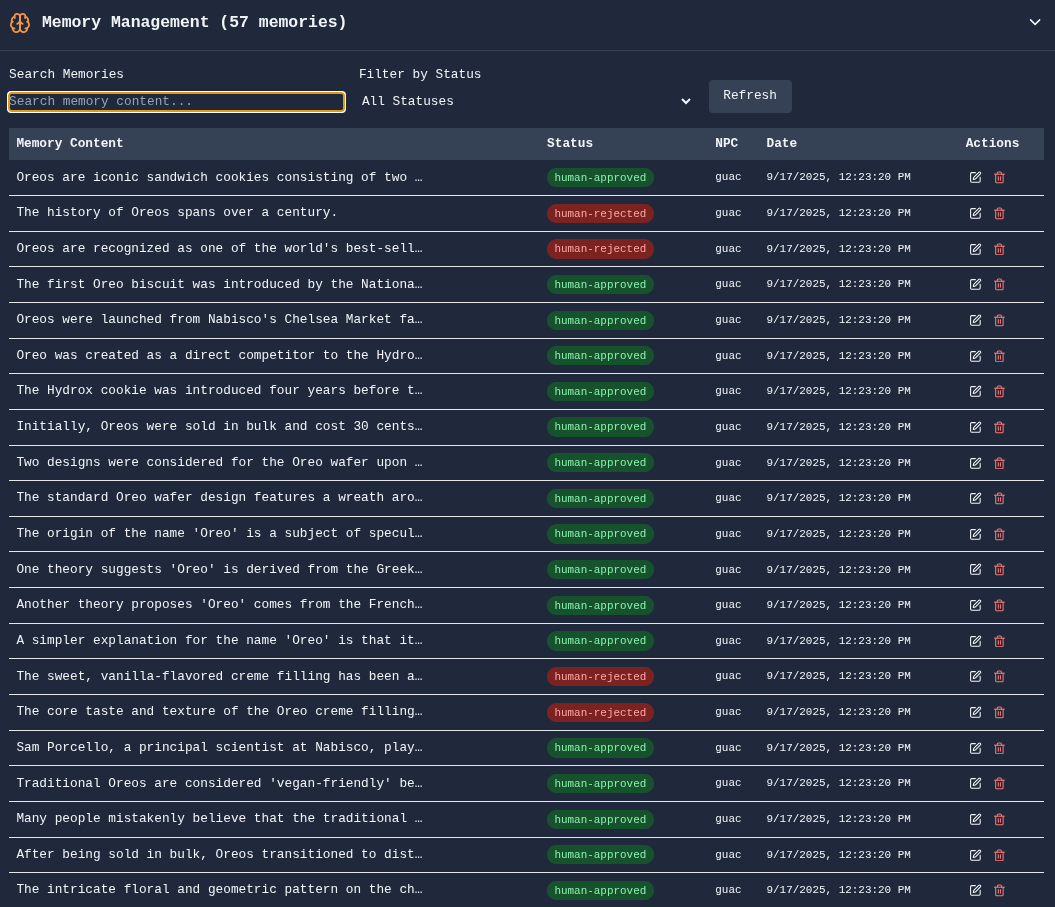This screenshot has width=1055, height=907.
Task: Select 'Two designs were considered' memory text
Action: click(x=219, y=462)
